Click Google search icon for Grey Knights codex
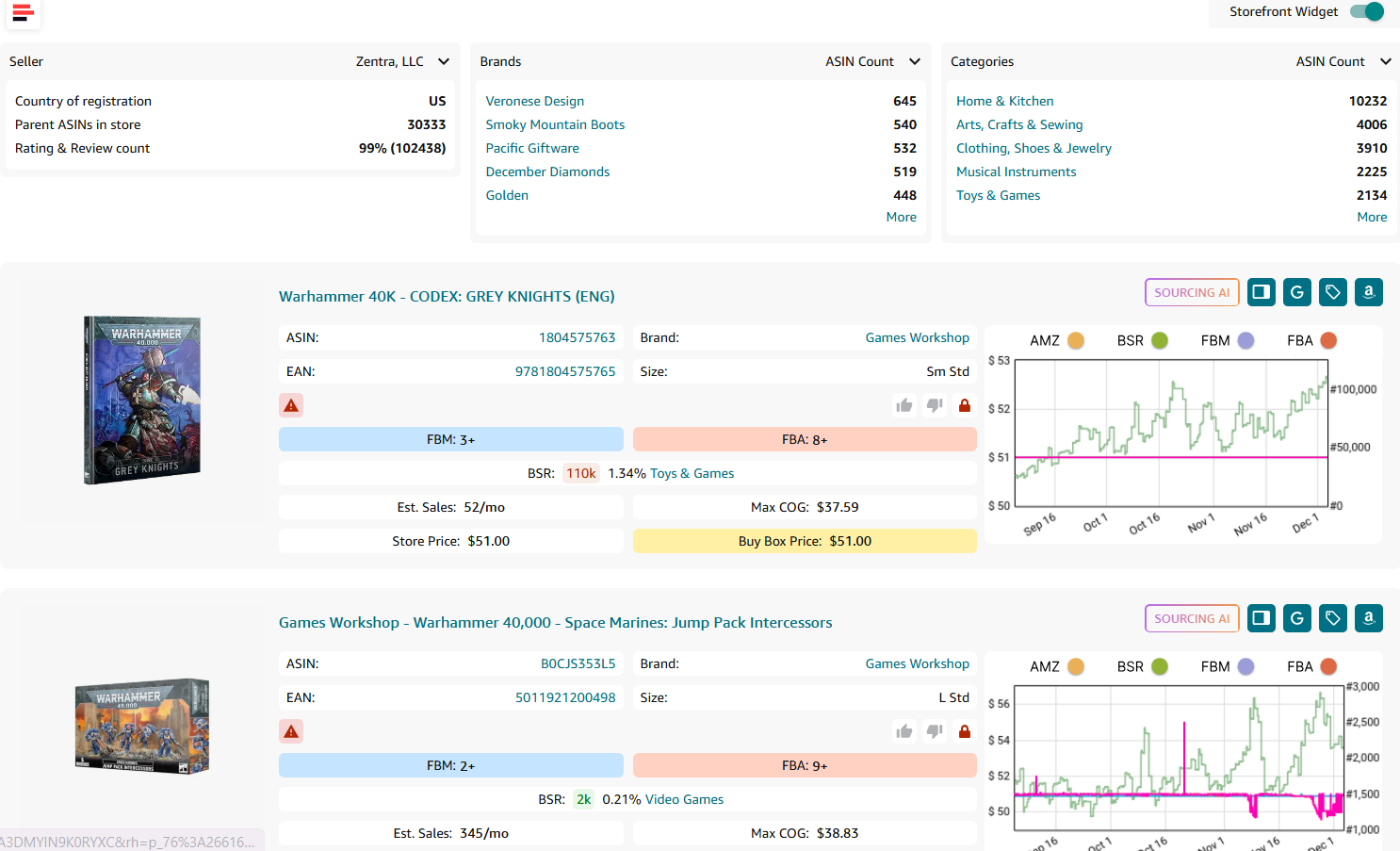Image resolution: width=1400 pixels, height=851 pixels. click(x=1297, y=292)
